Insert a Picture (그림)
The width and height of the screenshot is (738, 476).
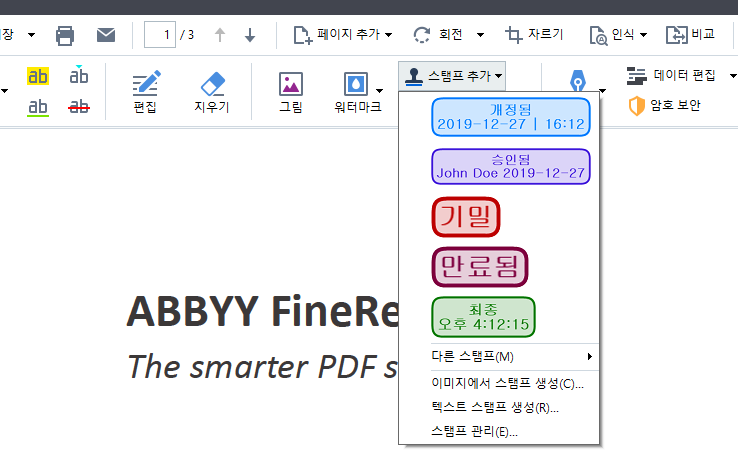pos(291,92)
